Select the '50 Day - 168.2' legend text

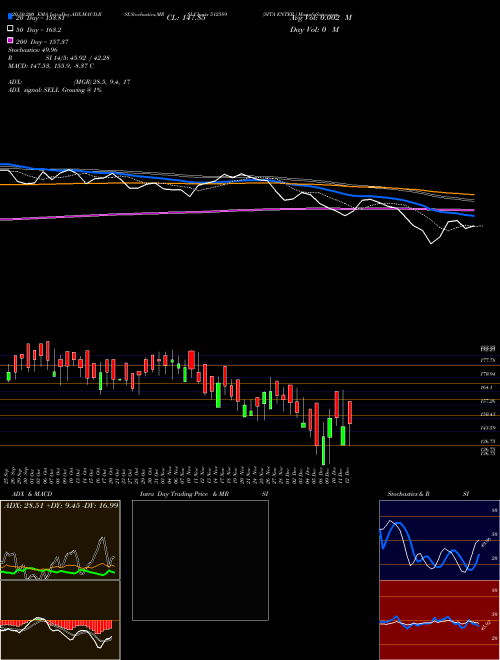(x=38, y=30)
